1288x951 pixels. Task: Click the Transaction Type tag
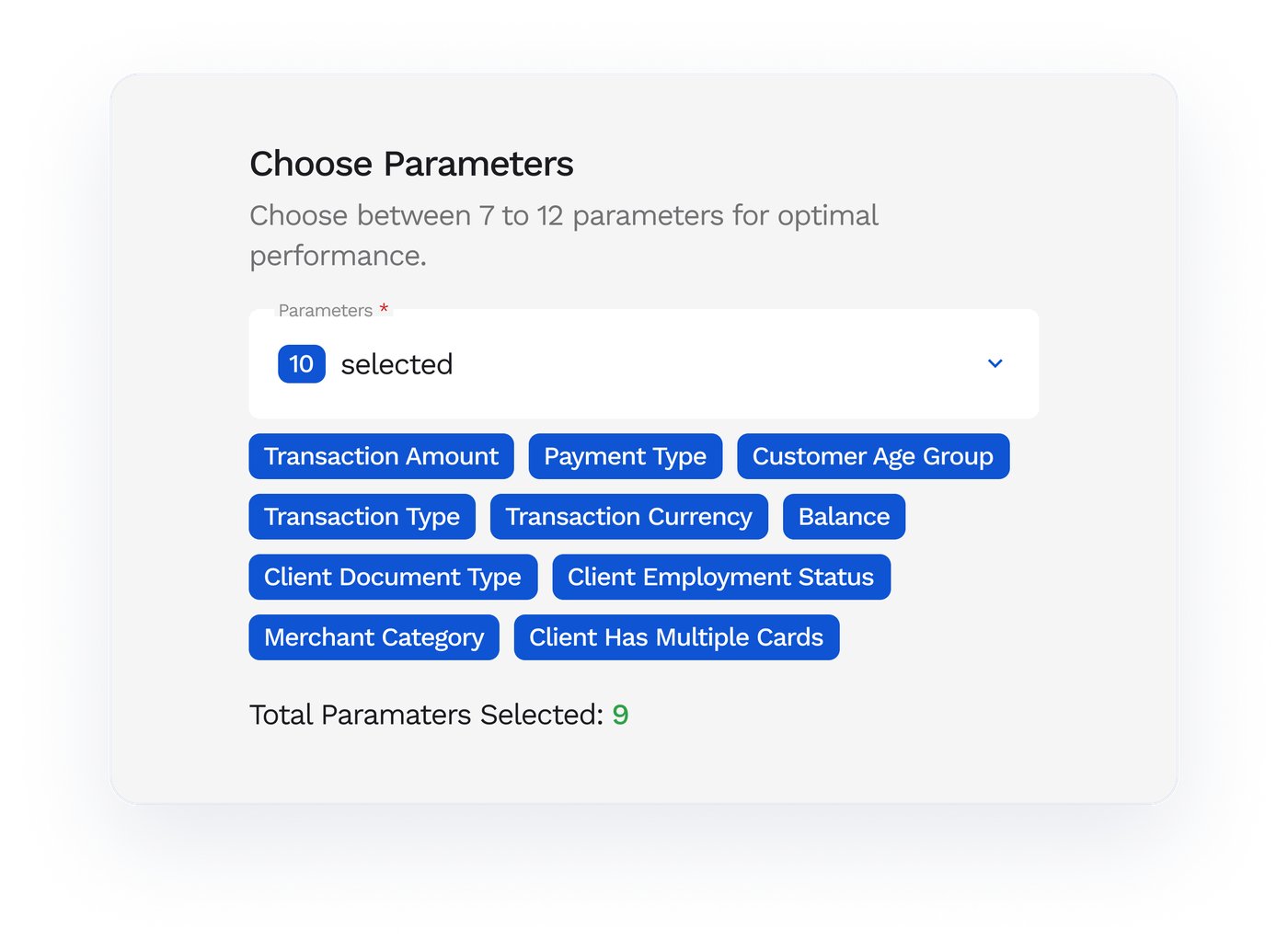pos(362,517)
